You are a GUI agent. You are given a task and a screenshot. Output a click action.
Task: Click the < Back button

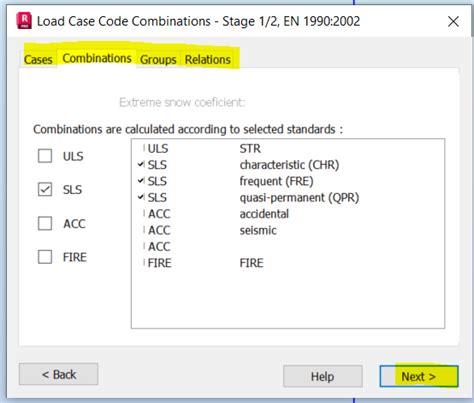click(59, 374)
